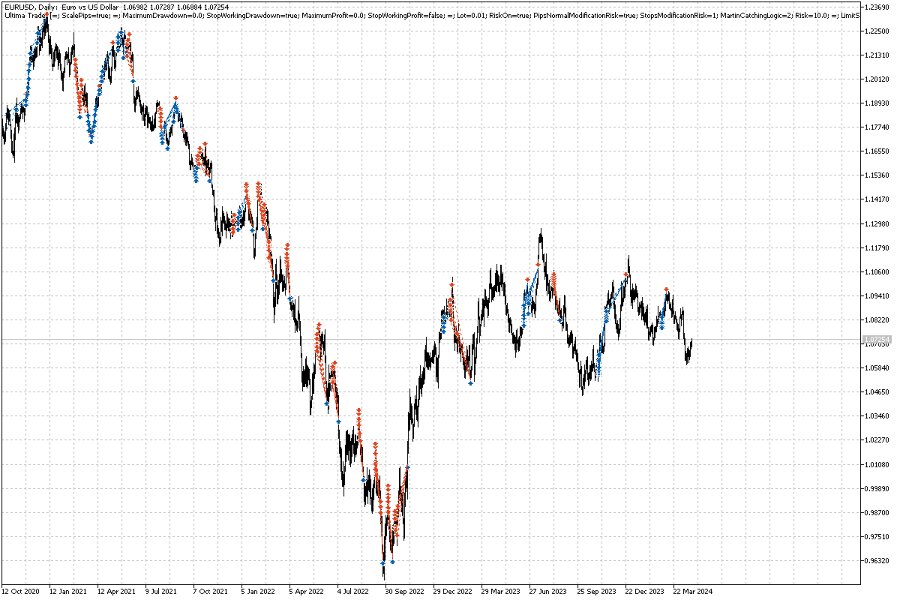Click the 12 Jan 2021 date label
The height and width of the screenshot is (600, 900).
click(68, 591)
